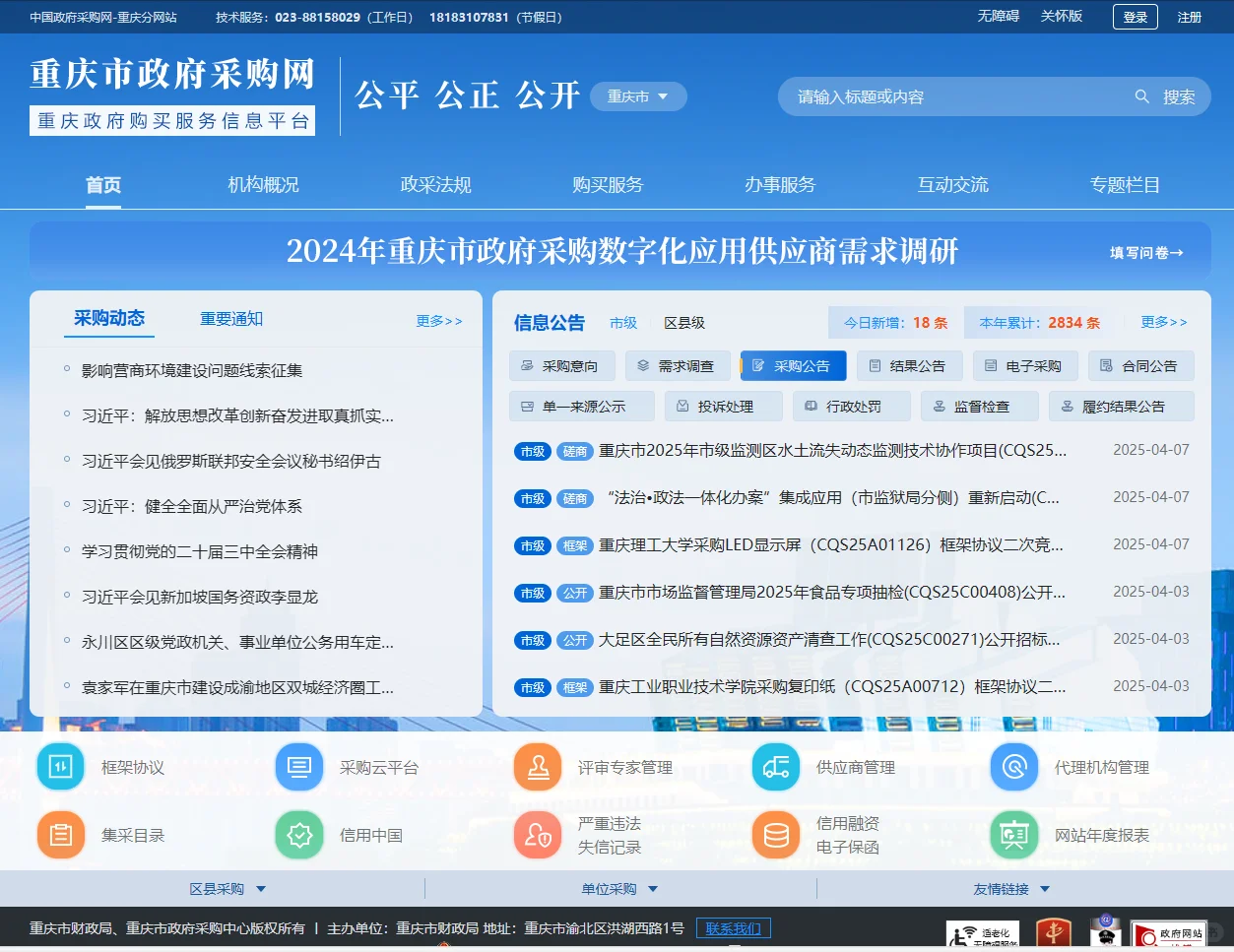
Task: Open the 机构概况 nav menu
Action: coord(263,185)
